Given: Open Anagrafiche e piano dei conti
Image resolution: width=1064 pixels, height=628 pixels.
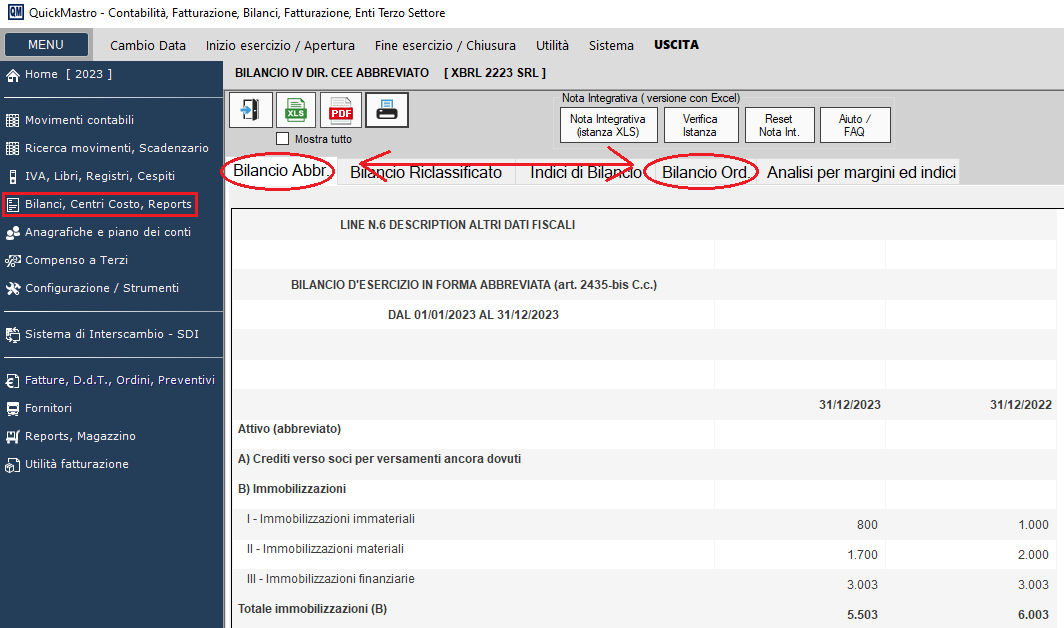Looking at the screenshot, I should point(107,232).
